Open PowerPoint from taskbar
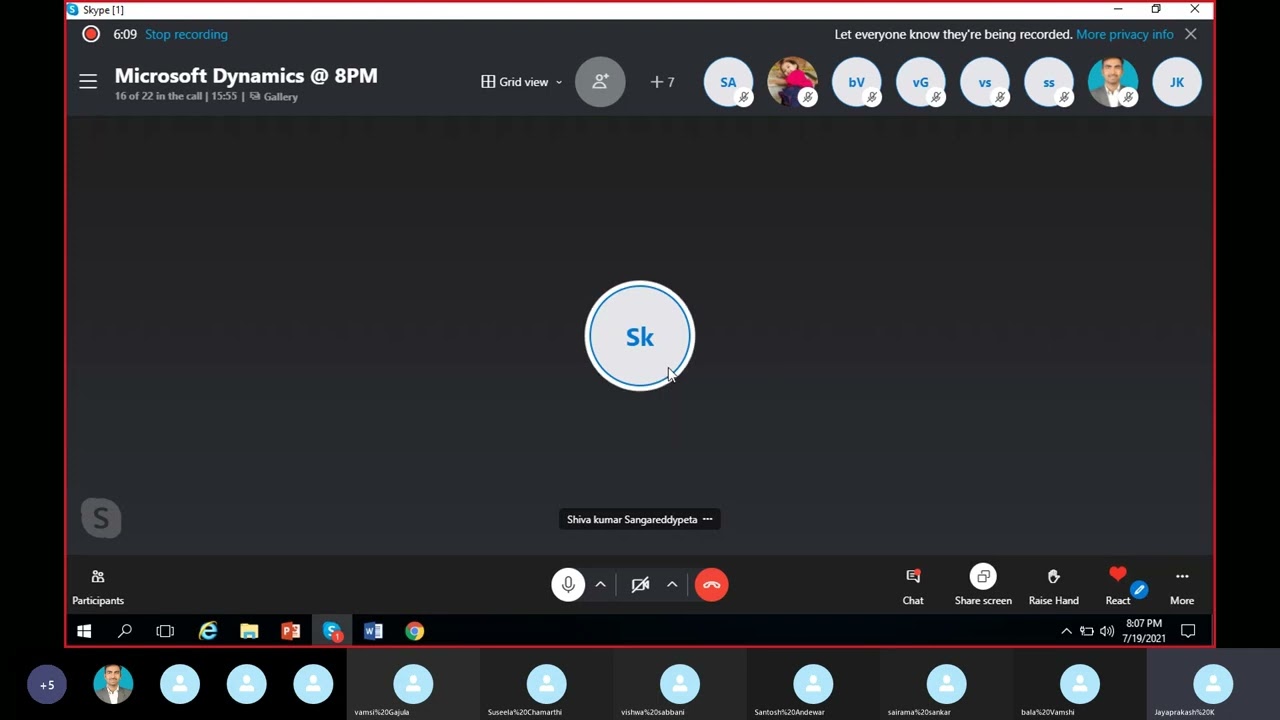This screenshot has height=720, width=1280. coord(290,631)
